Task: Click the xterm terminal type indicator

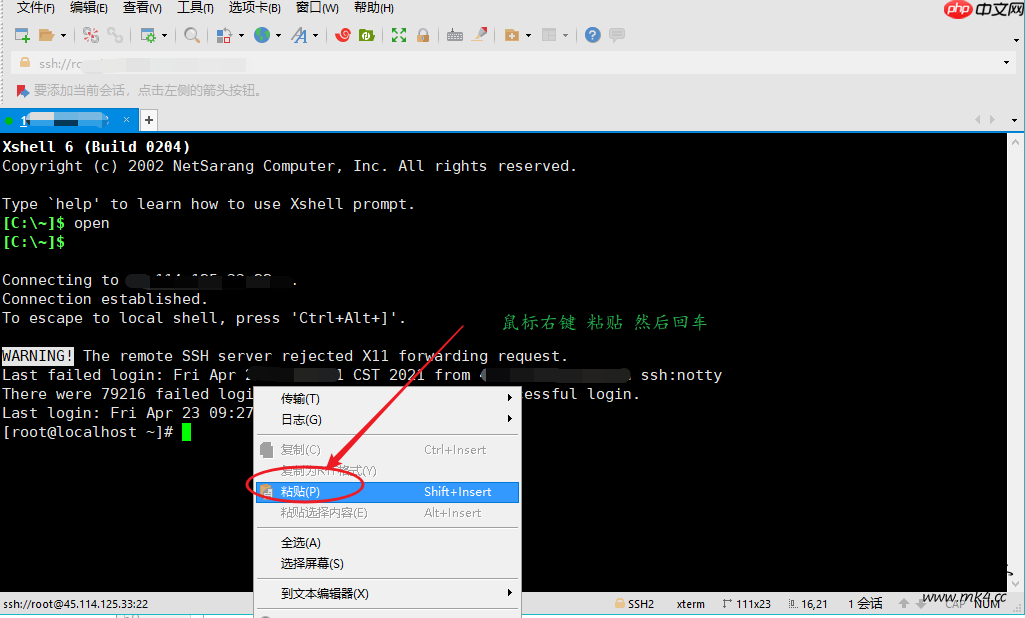Action: pyautogui.click(x=690, y=603)
